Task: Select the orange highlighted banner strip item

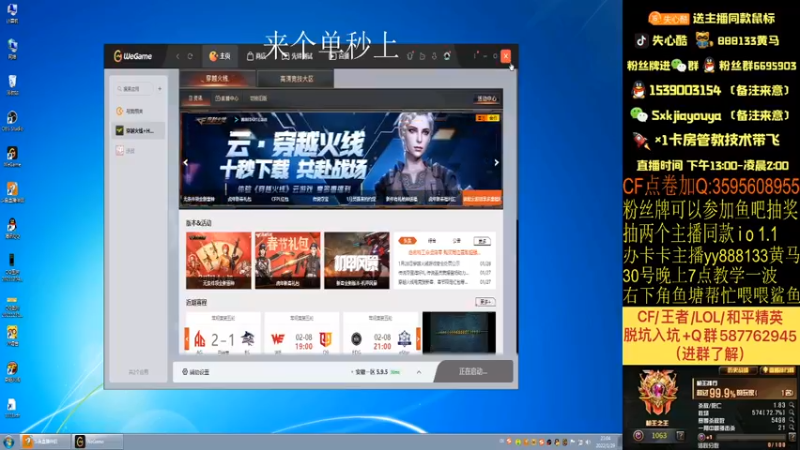Action: point(482,199)
